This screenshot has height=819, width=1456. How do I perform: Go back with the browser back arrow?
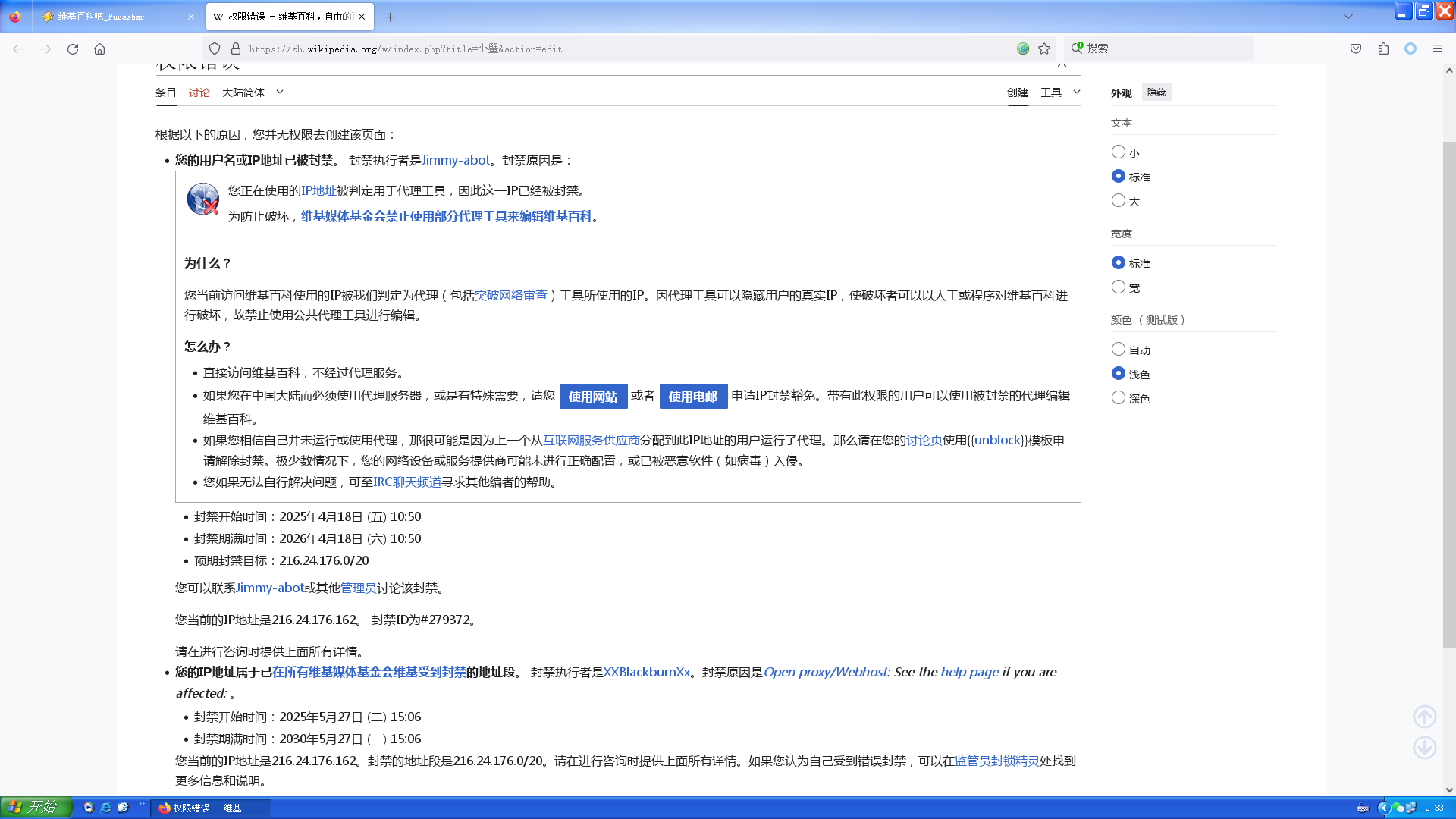18,49
